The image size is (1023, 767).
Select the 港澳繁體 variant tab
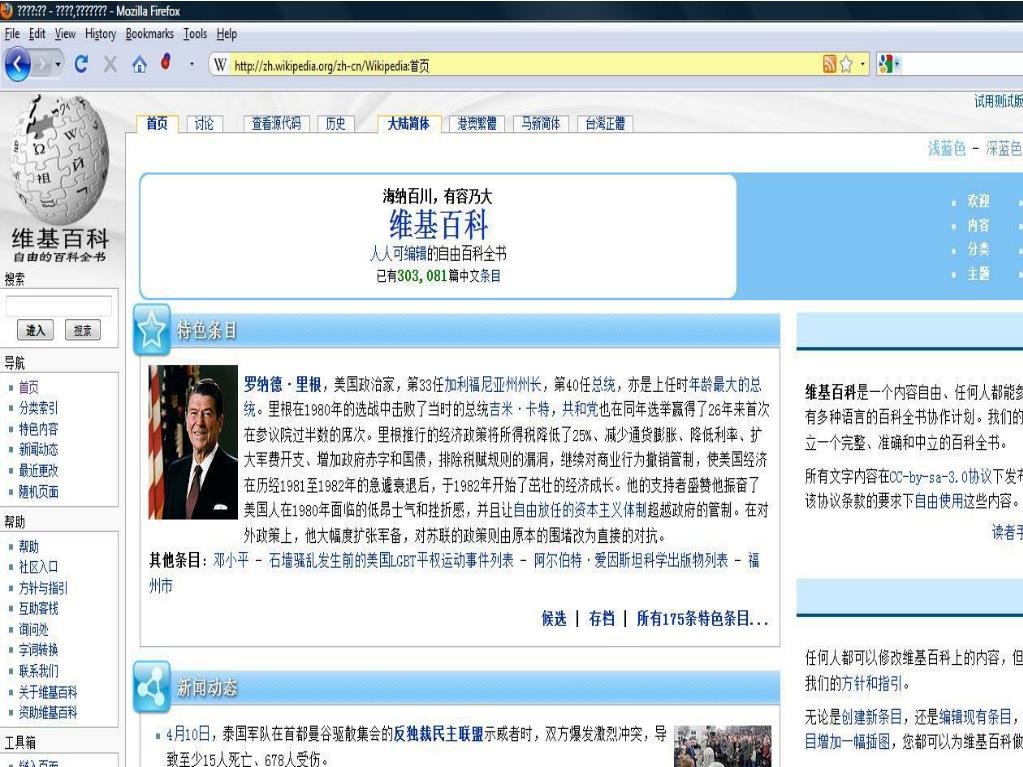[x=476, y=123]
